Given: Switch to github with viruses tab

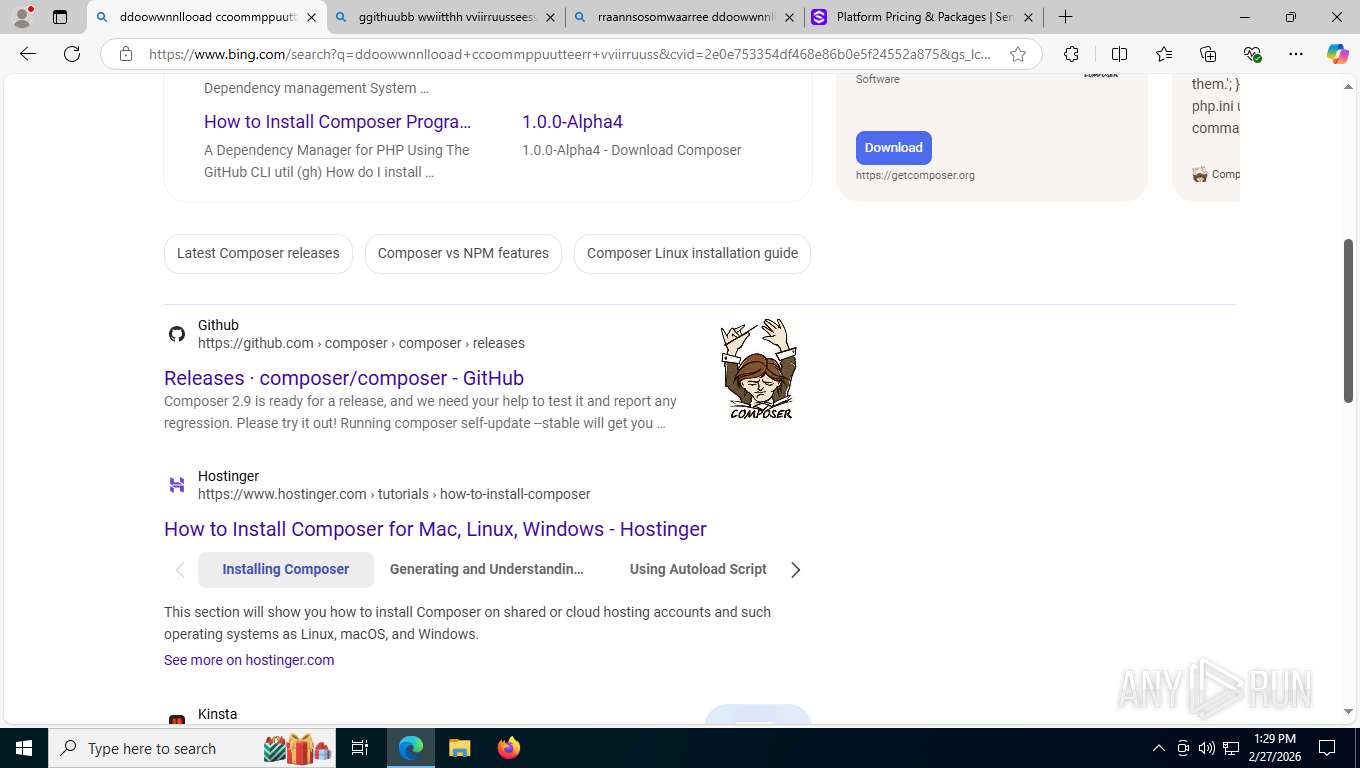Looking at the screenshot, I should coord(445,17).
